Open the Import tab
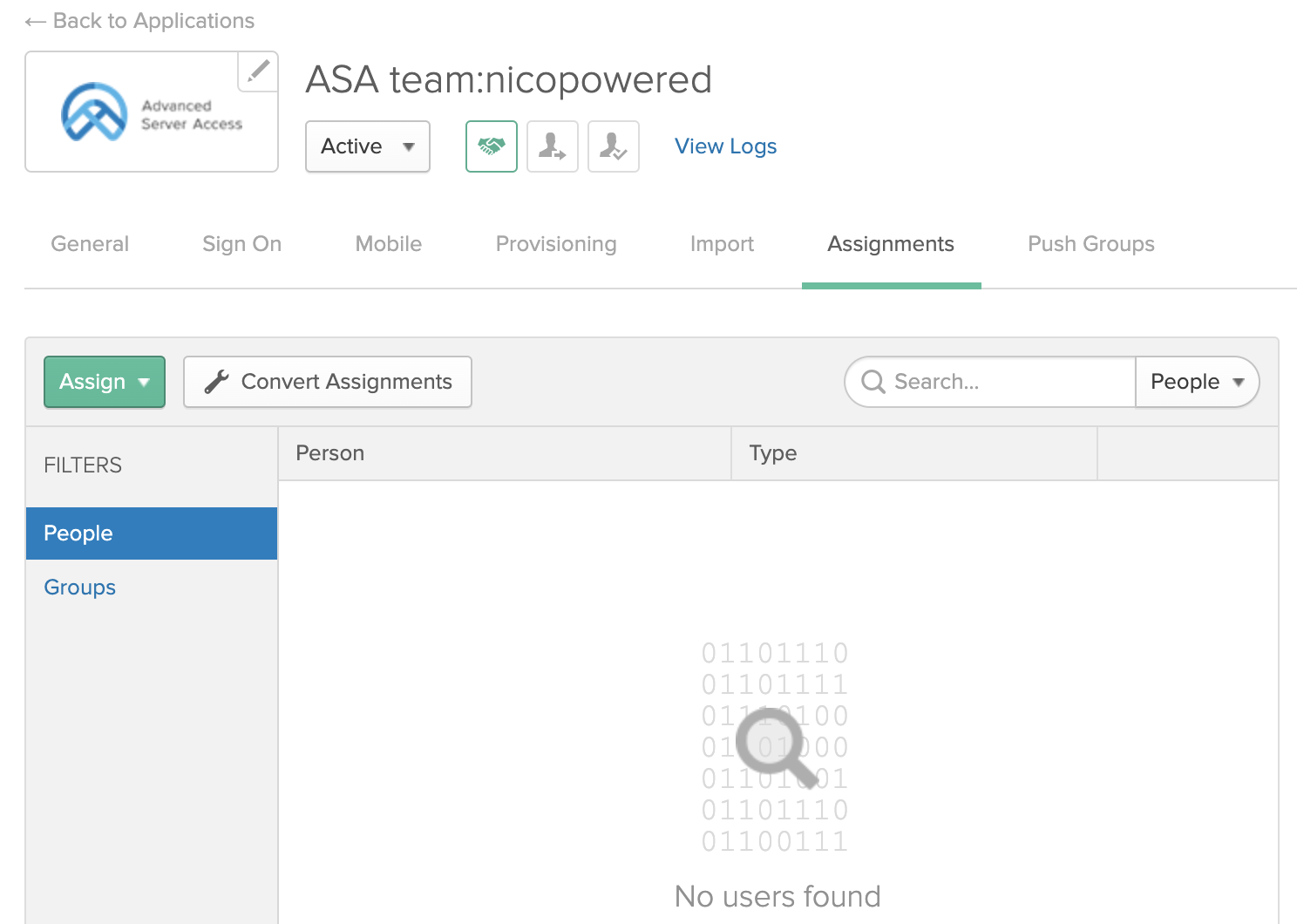The height and width of the screenshot is (924, 1297). [722, 244]
